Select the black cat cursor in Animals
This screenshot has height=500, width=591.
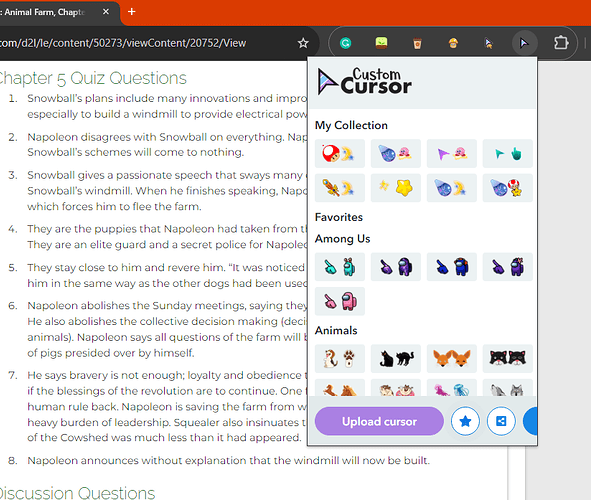tap(395, 358)
